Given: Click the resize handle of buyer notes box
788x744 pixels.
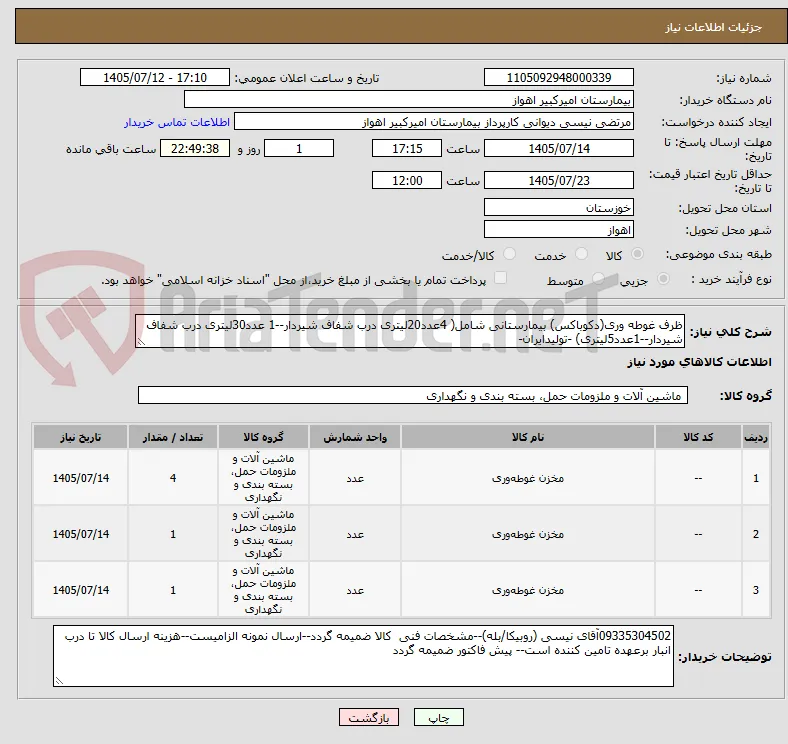Looking at the screenshot, I should 59,681.
